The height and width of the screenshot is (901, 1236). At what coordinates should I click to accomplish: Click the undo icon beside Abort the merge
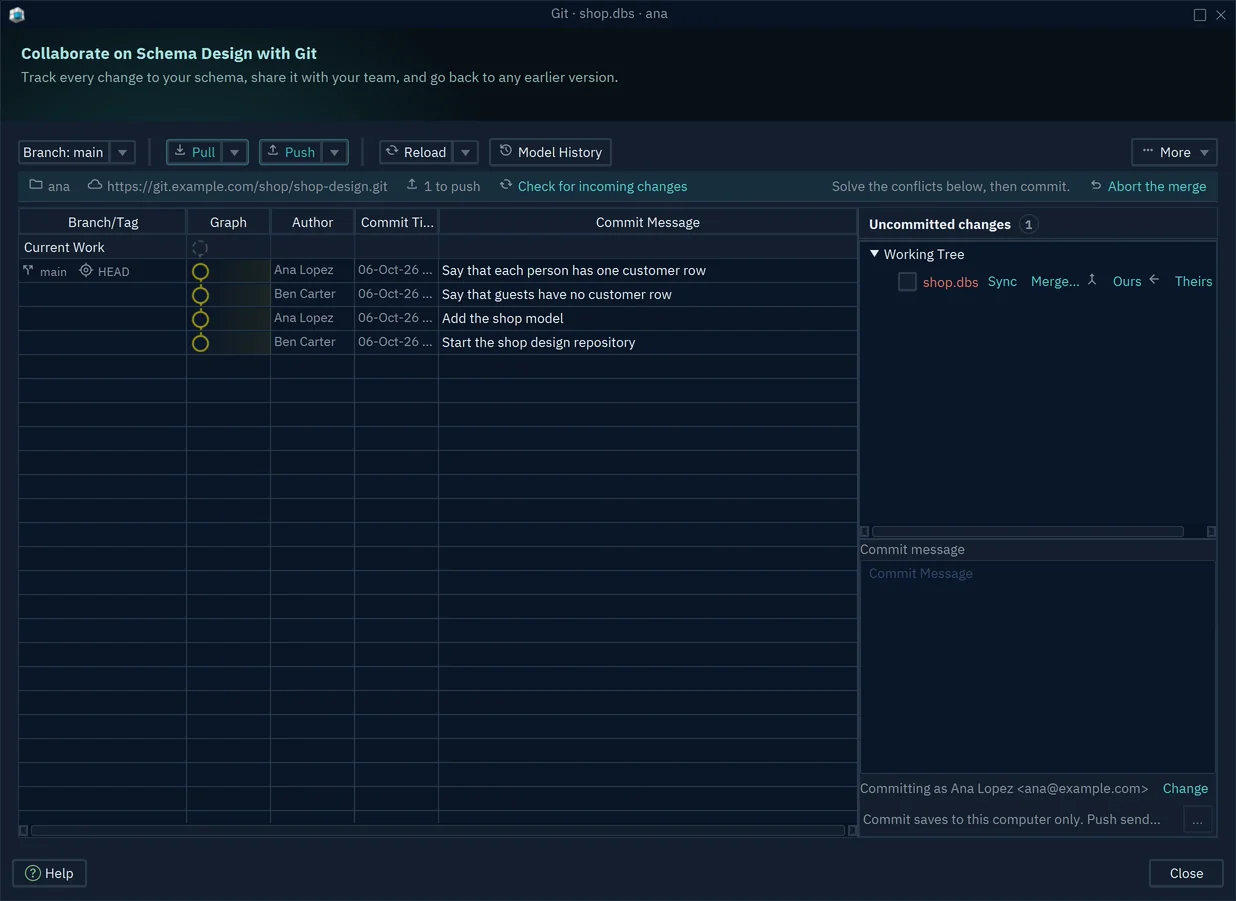point(1096,186)
